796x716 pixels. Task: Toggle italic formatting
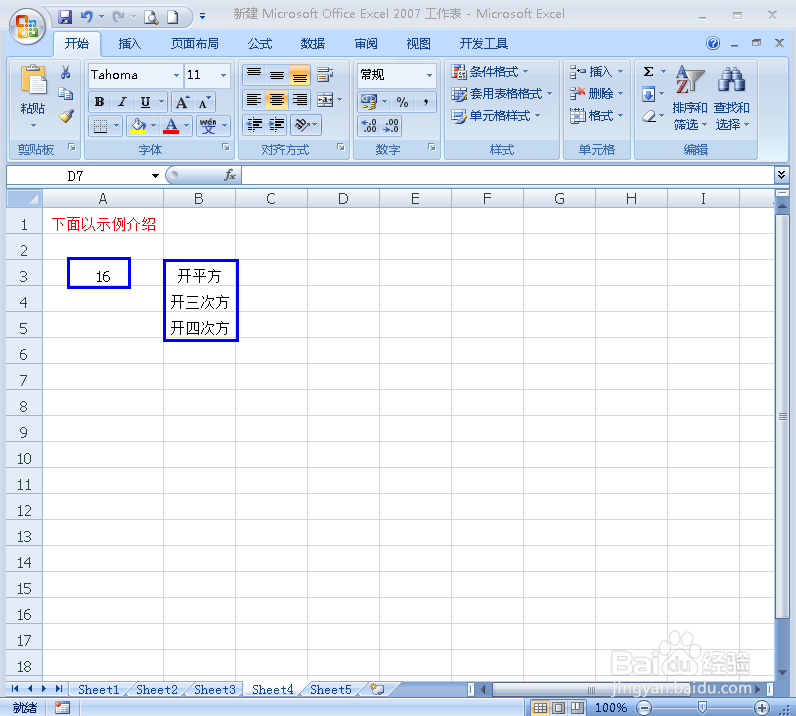pos(122,102)
